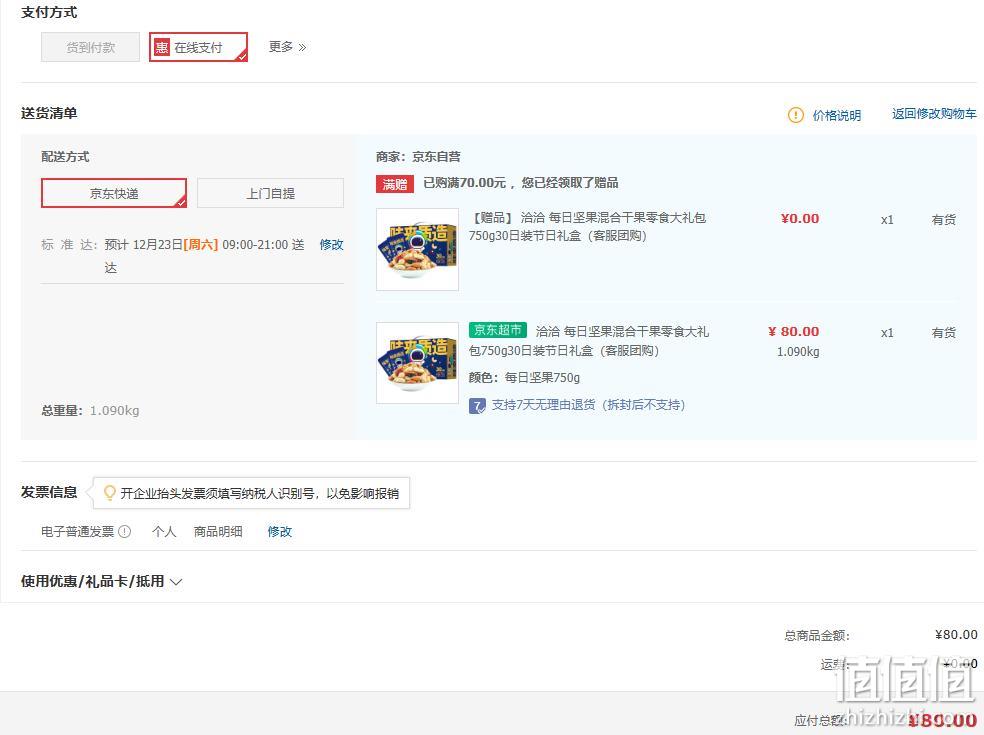
Task: Expand 更多 payment methods
Action: (287, 47)
